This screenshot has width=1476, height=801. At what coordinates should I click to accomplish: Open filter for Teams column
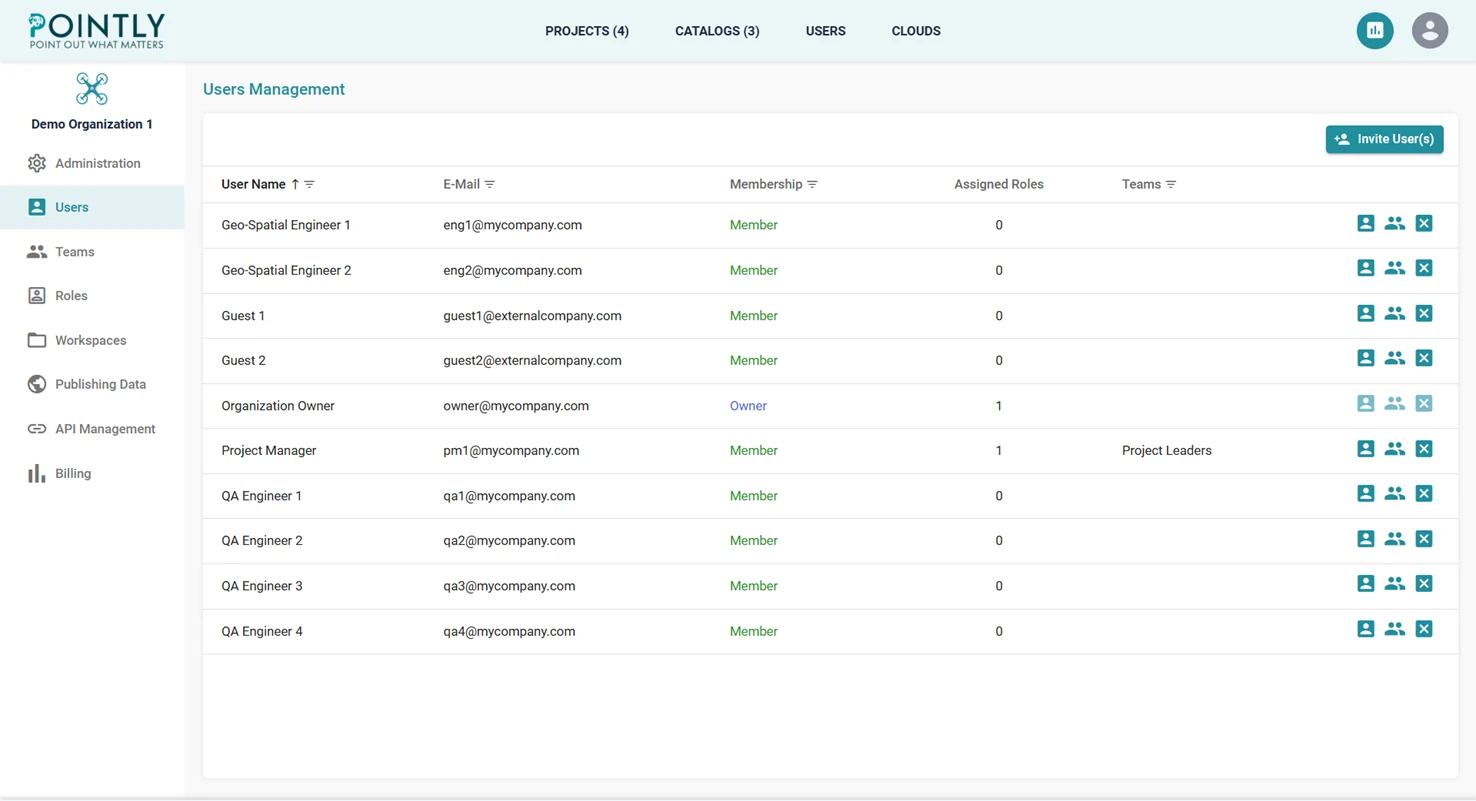[1171, 184]
